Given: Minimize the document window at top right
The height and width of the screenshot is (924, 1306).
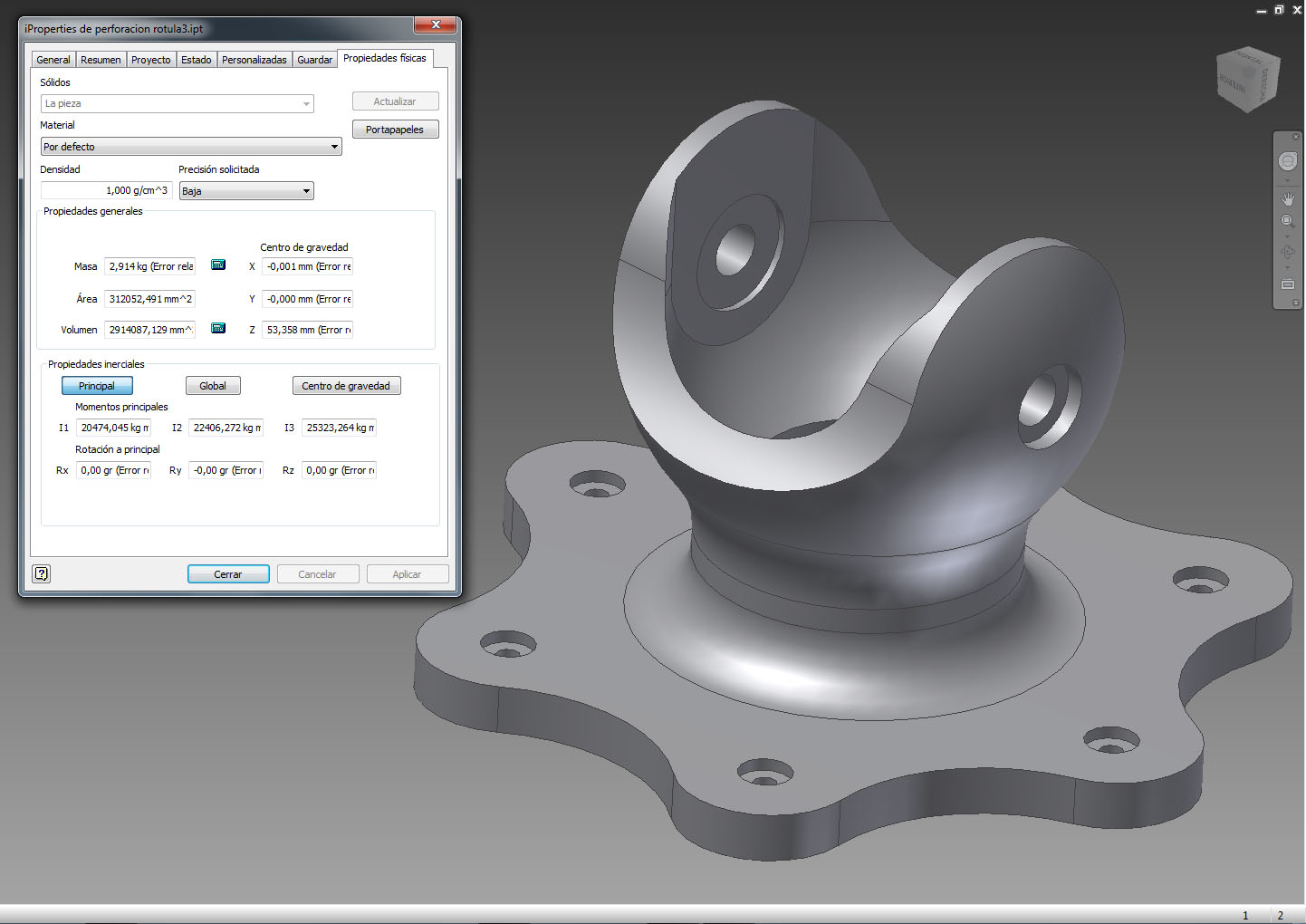Looking at the screenshot, I should pos(1261,11).
